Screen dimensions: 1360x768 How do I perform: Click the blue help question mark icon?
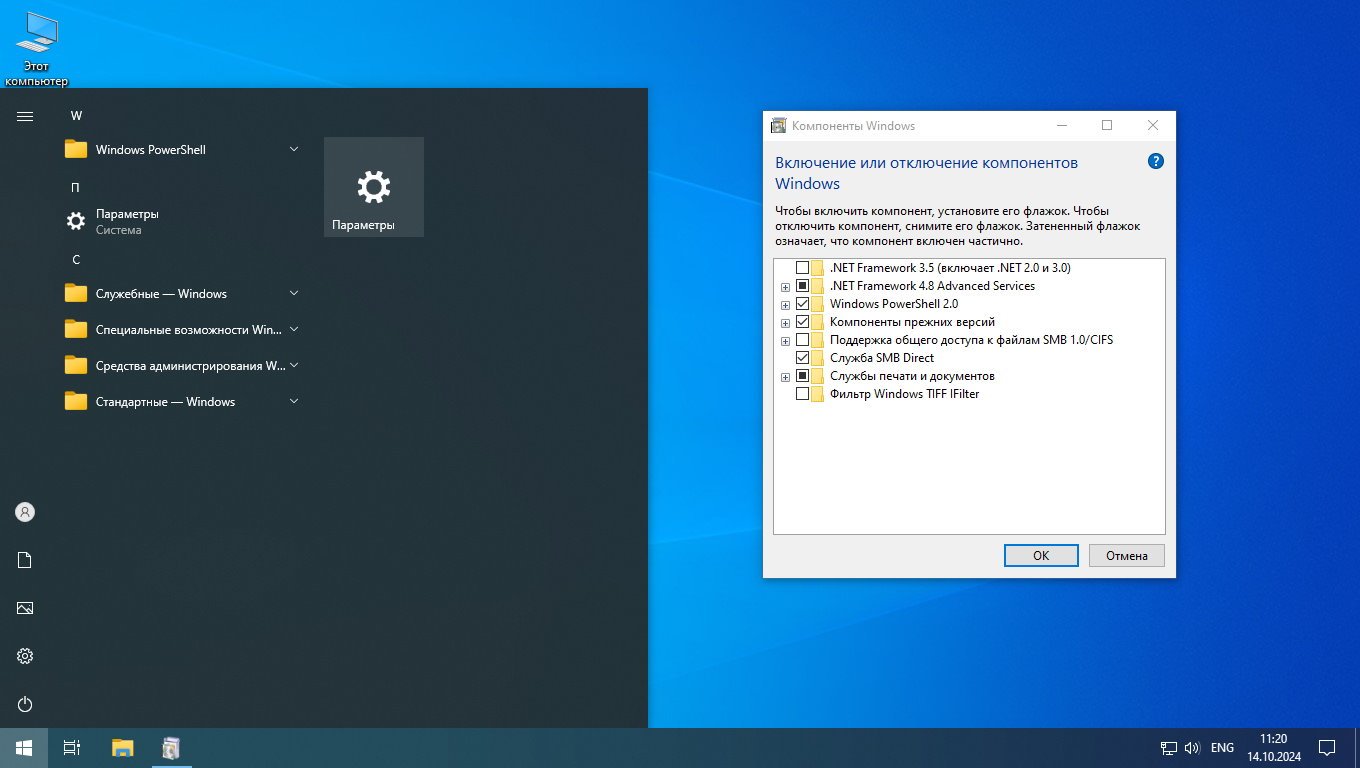click(x=1156, y=161)
